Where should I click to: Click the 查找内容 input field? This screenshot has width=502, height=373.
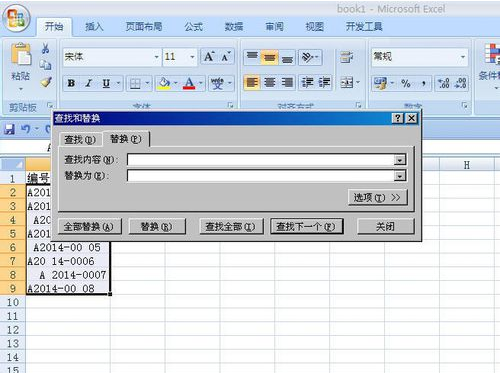(x=261, y=160)
